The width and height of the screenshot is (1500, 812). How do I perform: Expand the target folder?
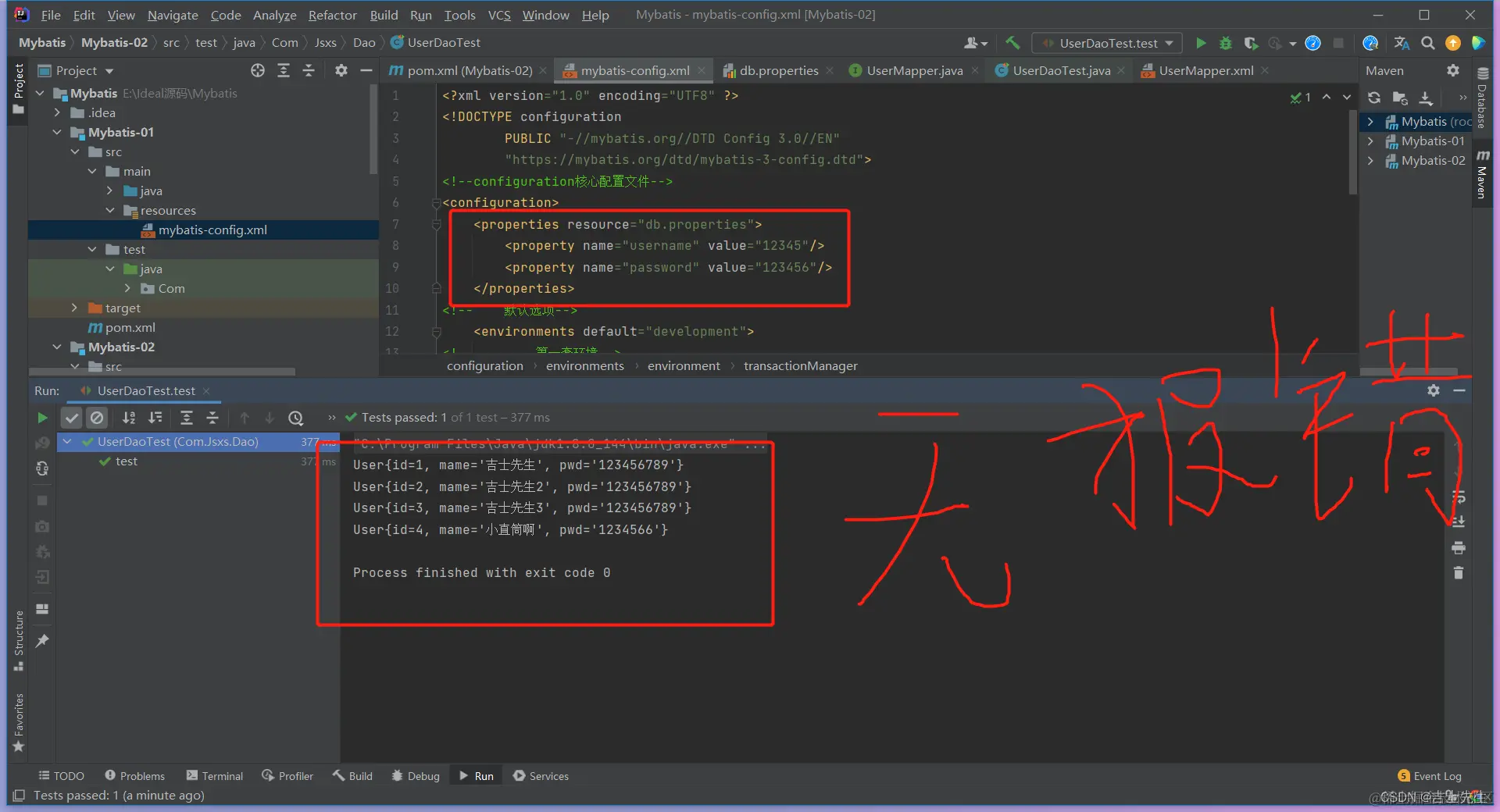[x=75, y=308]
